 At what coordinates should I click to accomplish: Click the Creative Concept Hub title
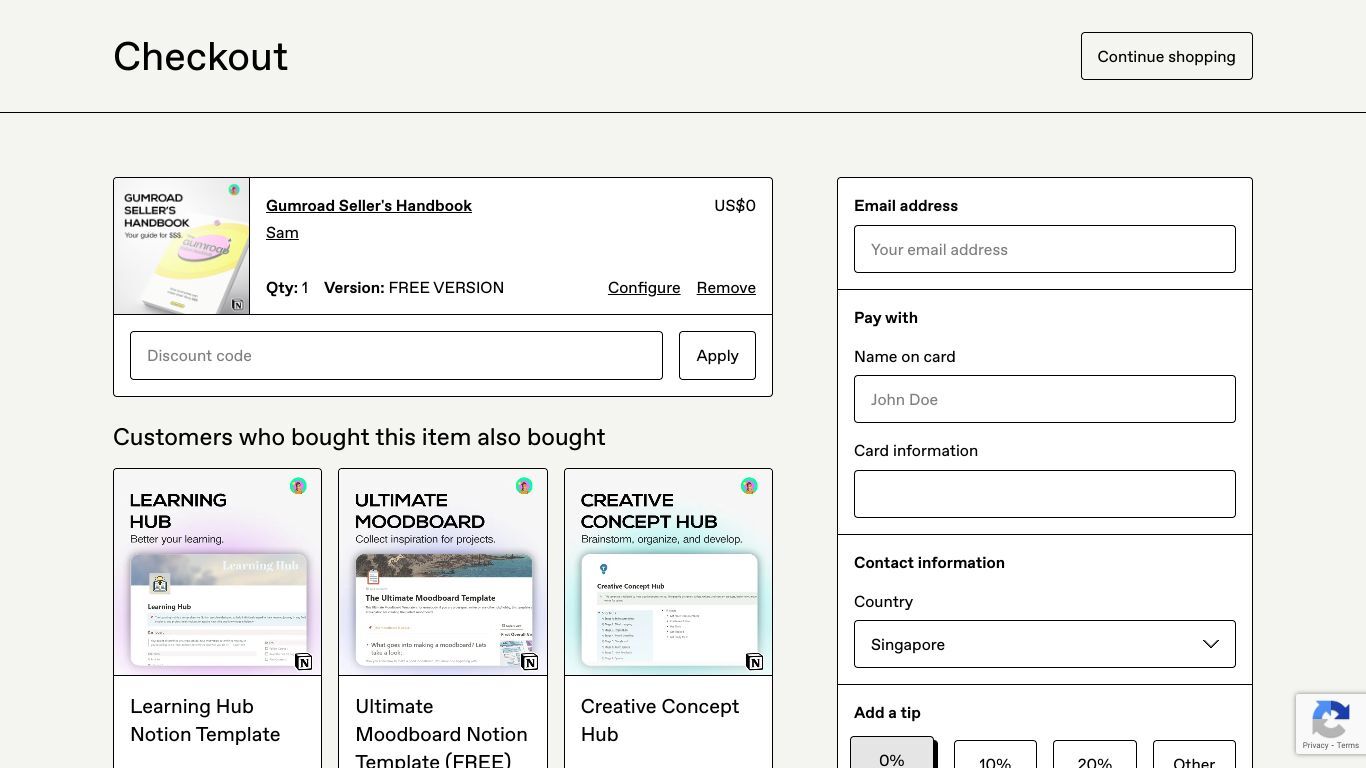click(x=660, y=720)
